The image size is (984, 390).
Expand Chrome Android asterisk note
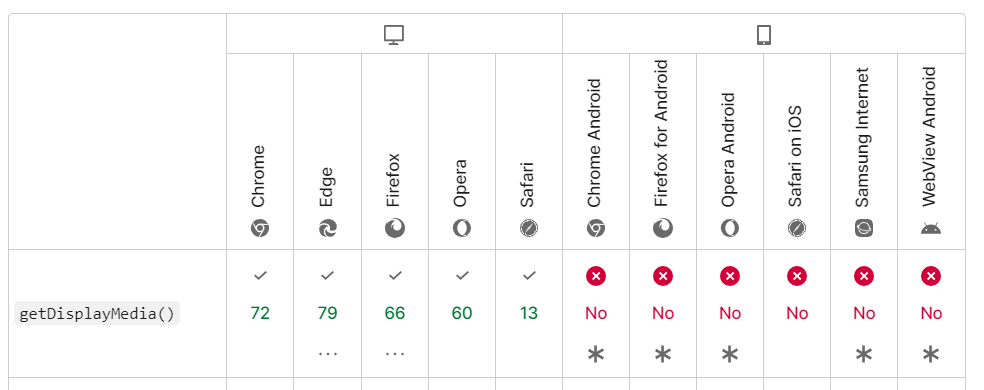[596, 355]
